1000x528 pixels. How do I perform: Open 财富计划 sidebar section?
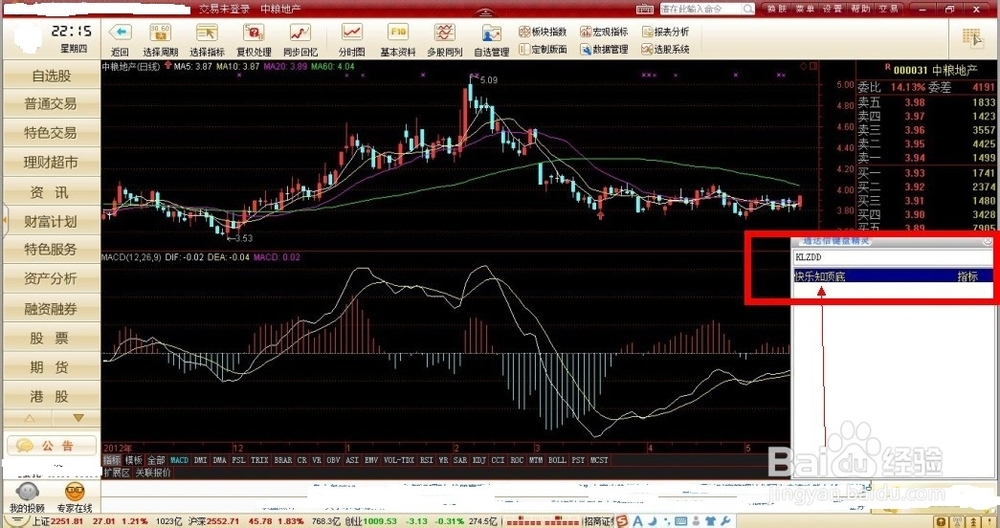click(x=52, y=221)
